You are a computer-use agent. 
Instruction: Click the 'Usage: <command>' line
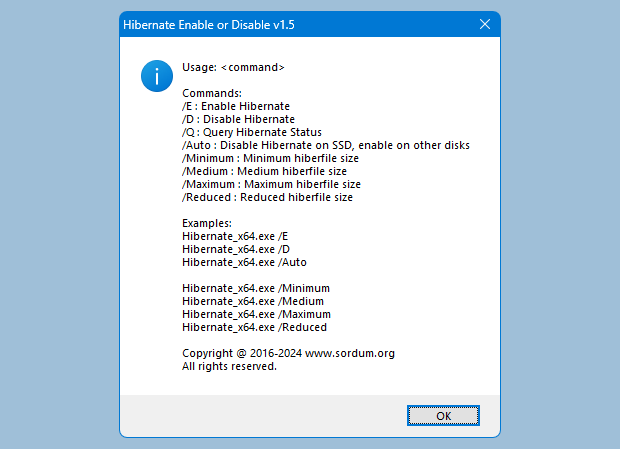(233, 68)
